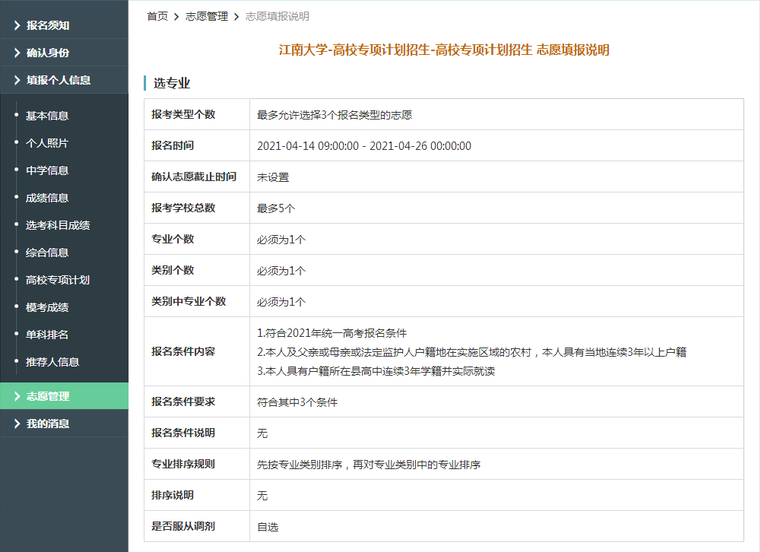Open 单科排名 sidebar item
The image size is (760, 552).
tap(47, 334)
